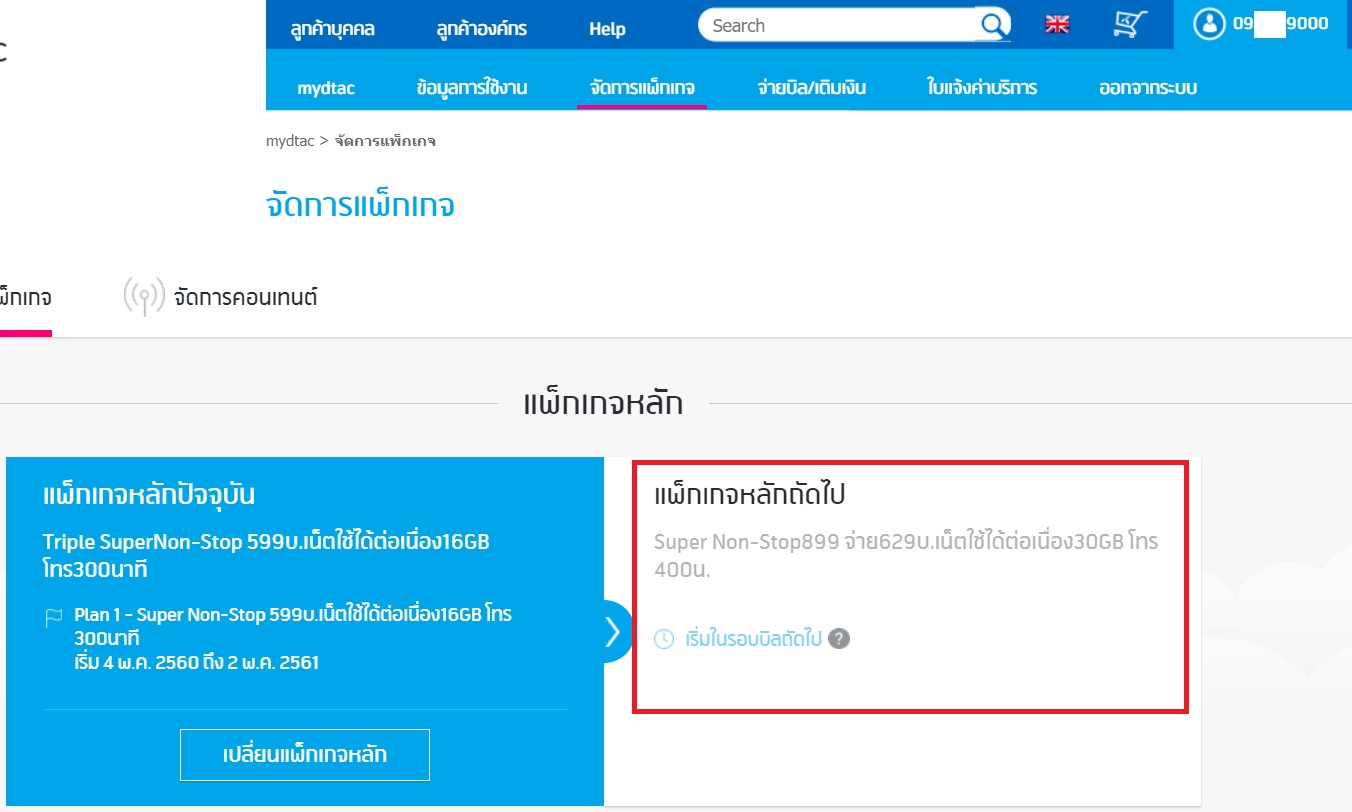
Task: Log out via ออกจากระบบ
Action: point(1148,88)
